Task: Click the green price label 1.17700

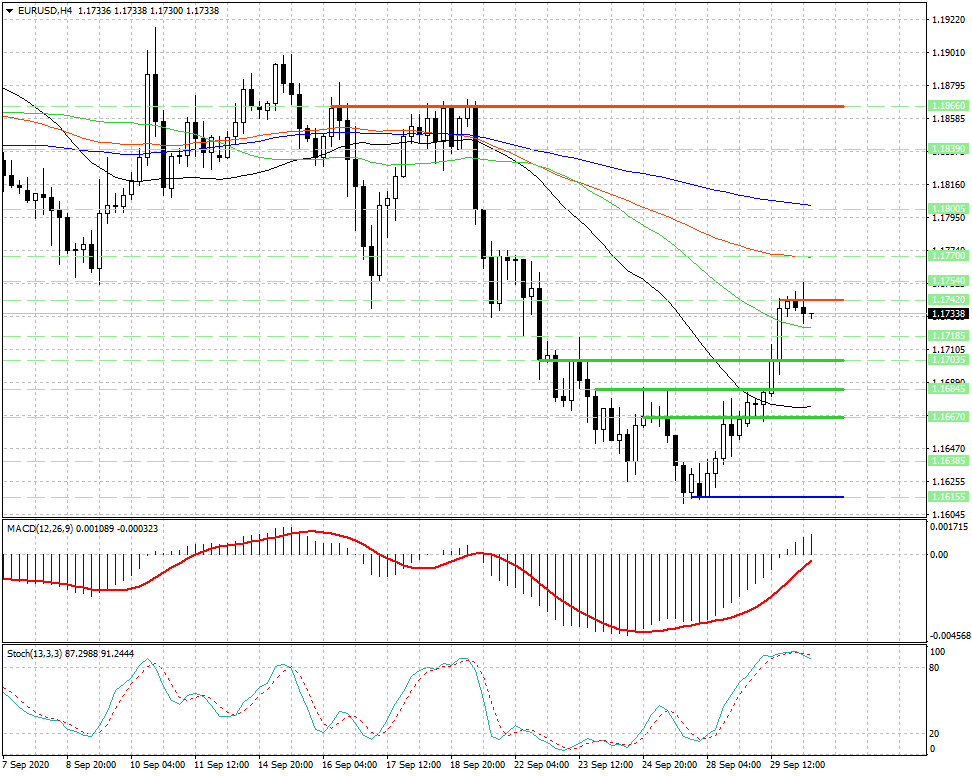Action: pyautogui.click(x=948, y=255)
